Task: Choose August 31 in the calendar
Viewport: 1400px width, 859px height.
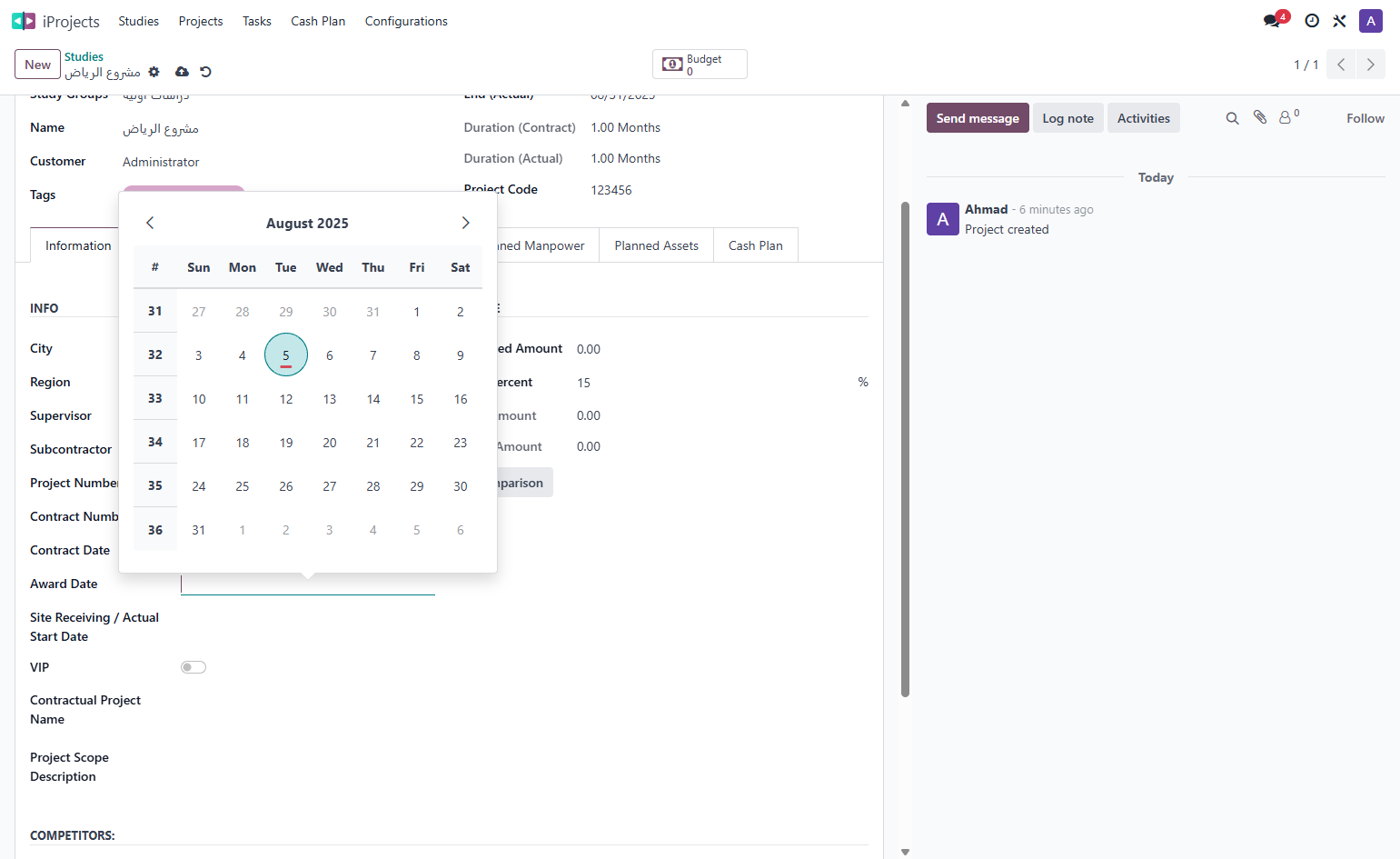Action: pos(198,529)
